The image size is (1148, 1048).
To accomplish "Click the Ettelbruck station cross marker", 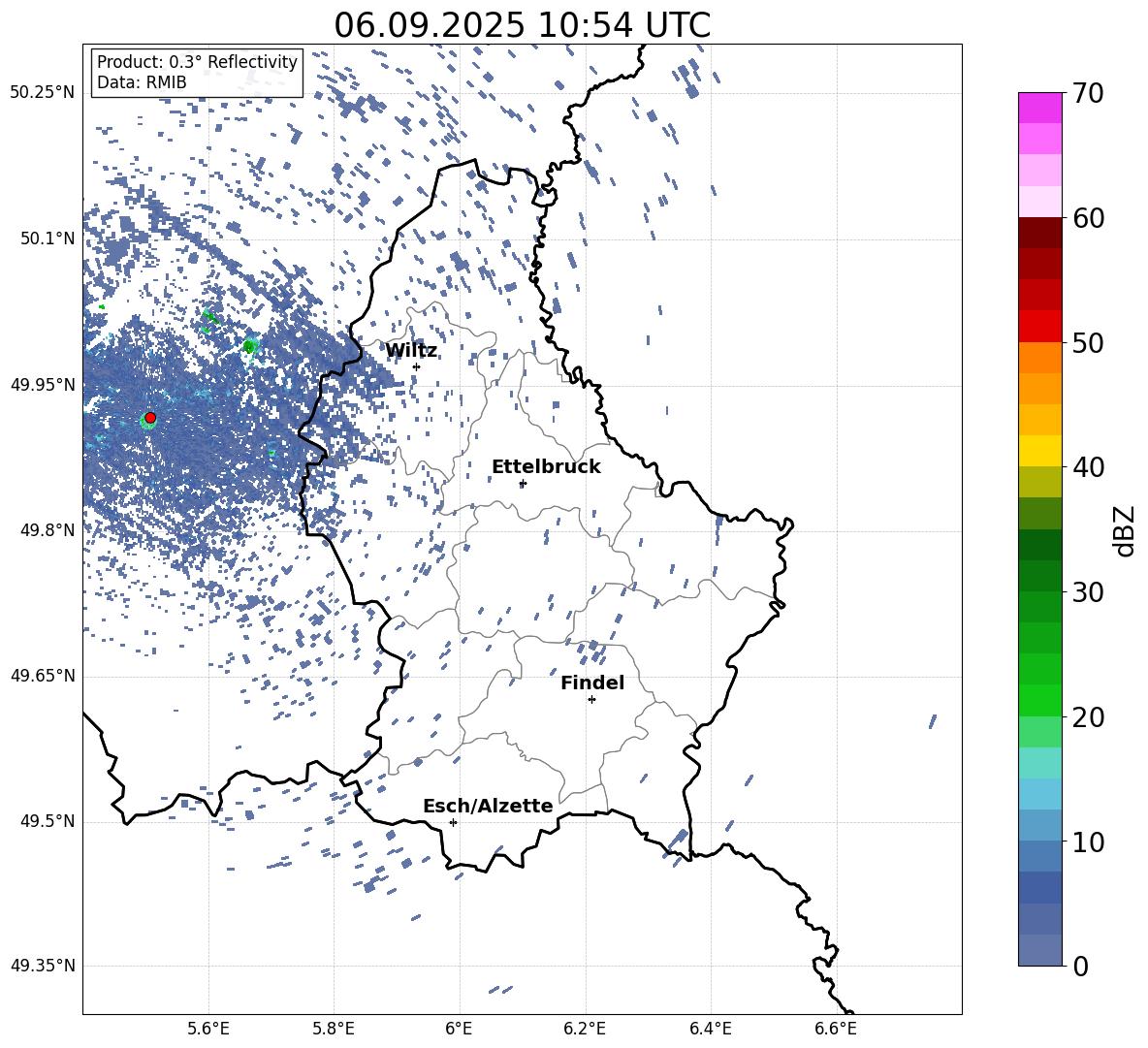I will [522, 483].
